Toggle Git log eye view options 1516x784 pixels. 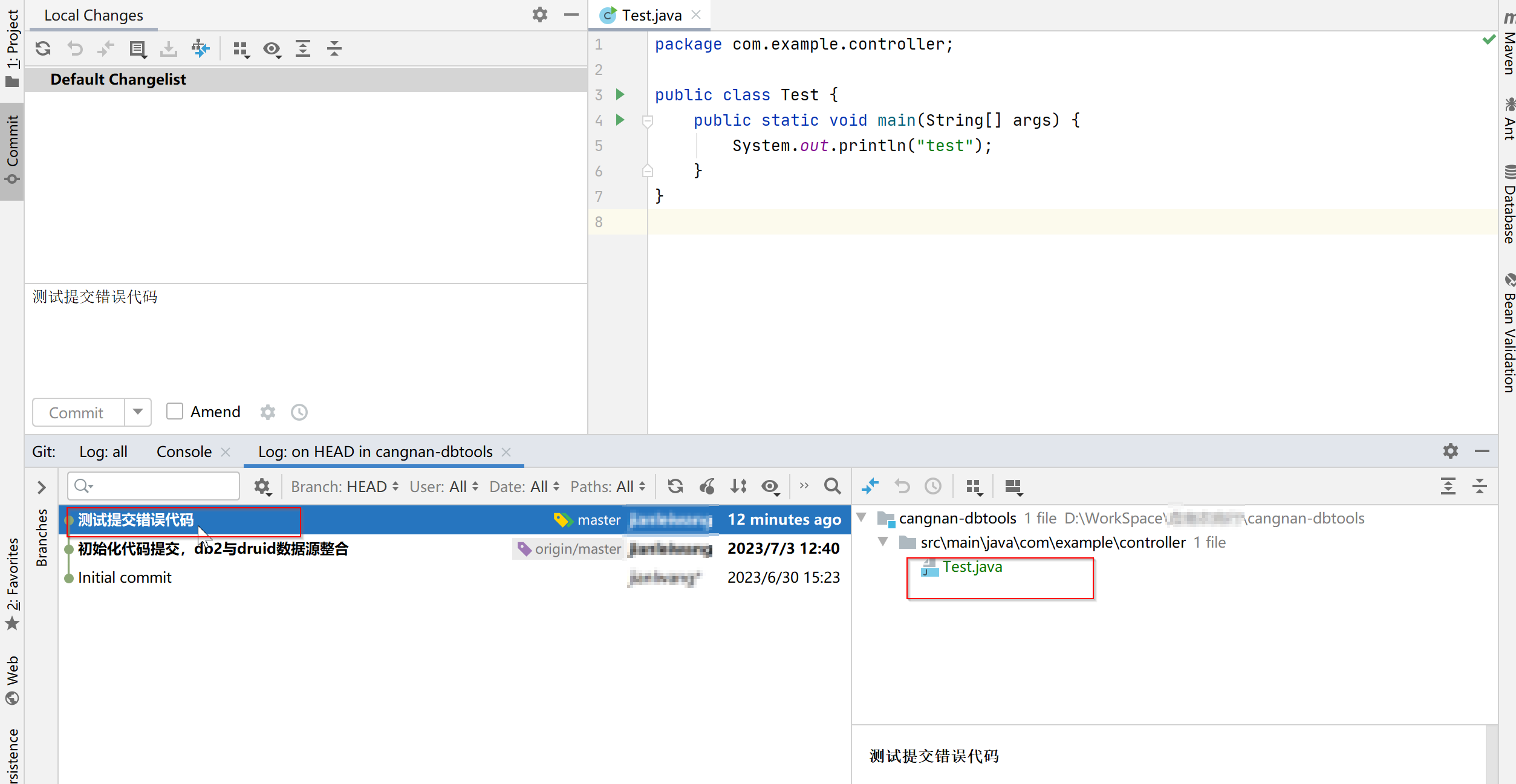[770, 487]
